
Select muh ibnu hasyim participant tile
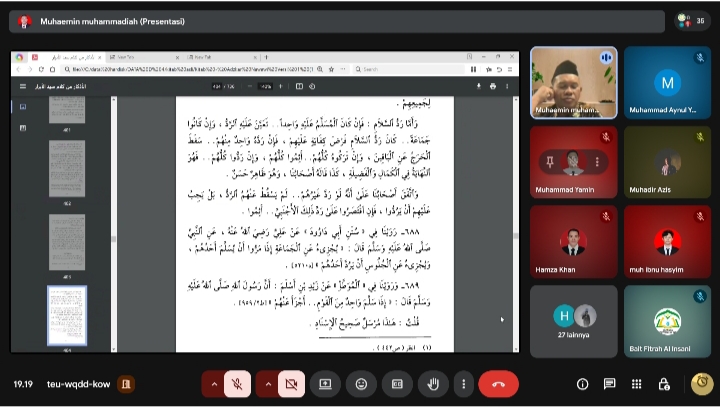tap(667, 242)
